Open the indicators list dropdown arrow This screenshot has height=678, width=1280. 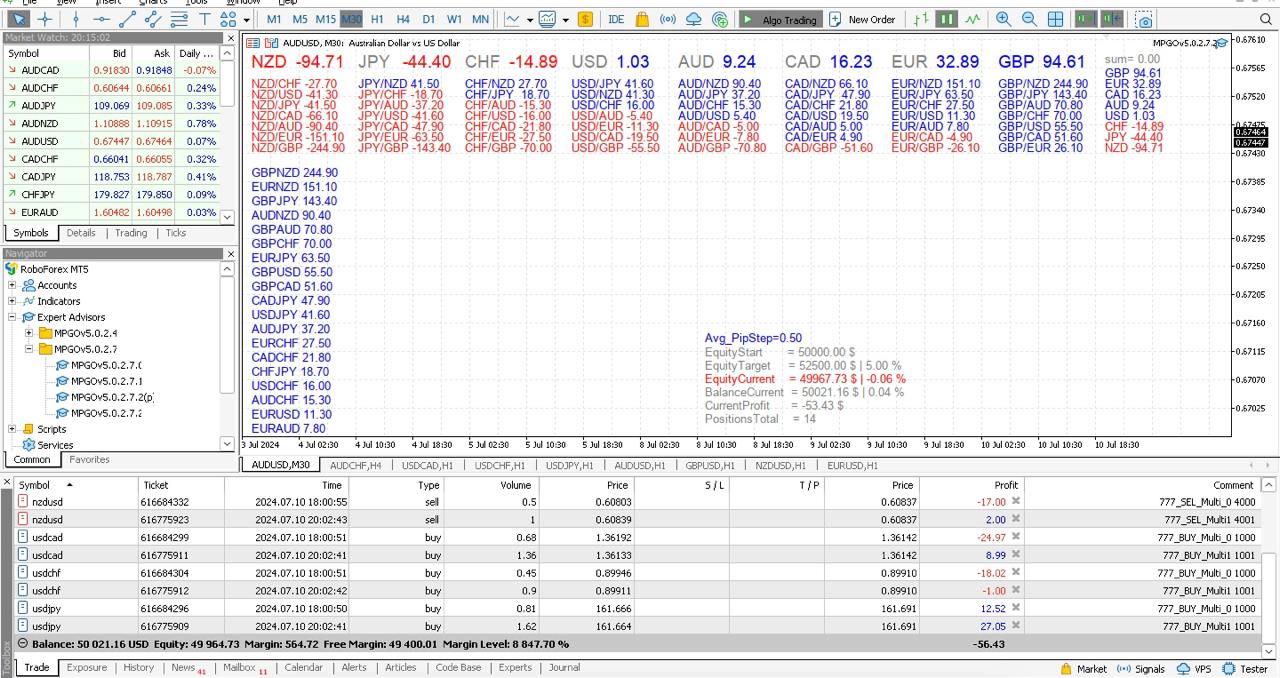[529, 19]
